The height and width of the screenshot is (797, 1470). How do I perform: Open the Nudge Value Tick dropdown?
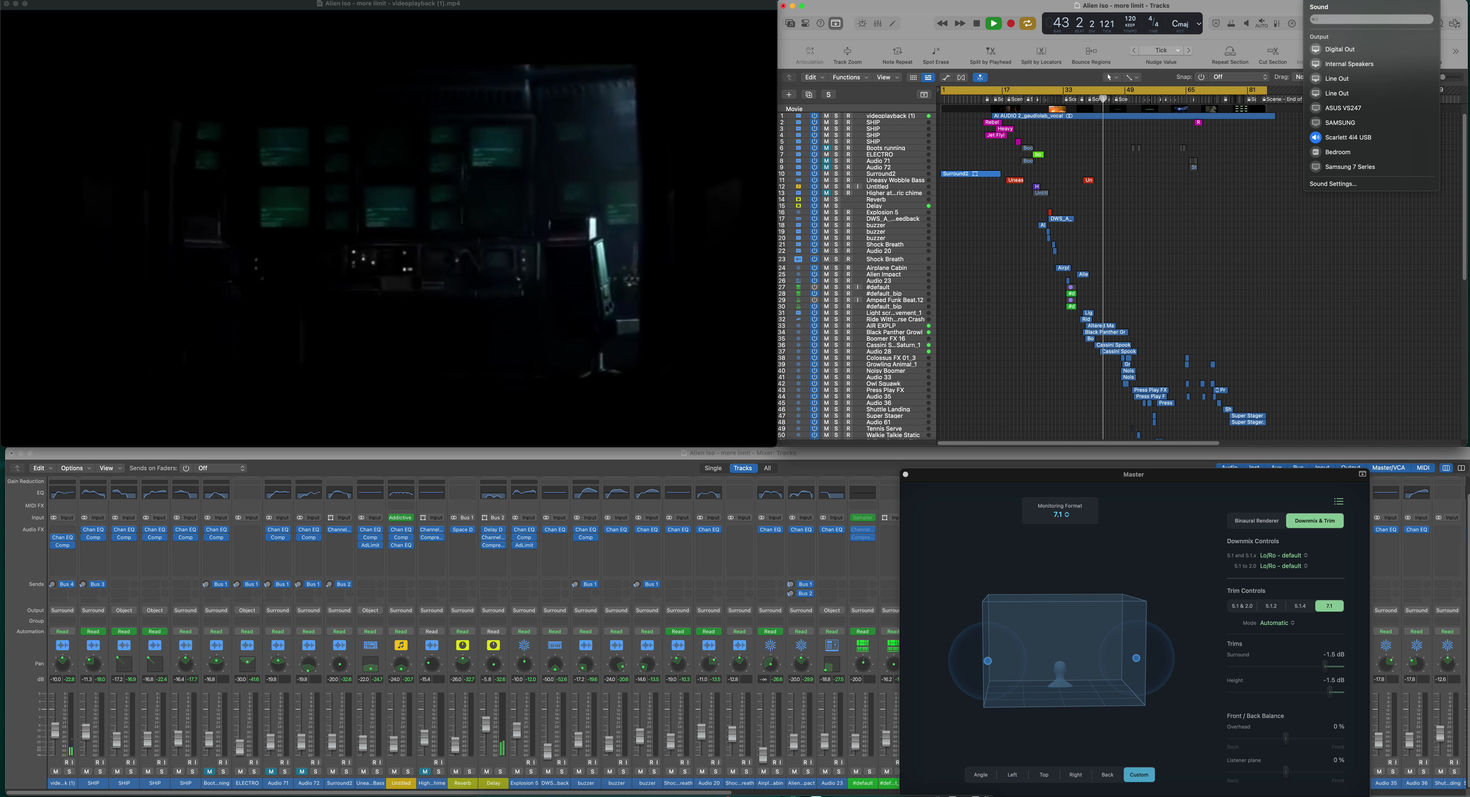(1161, 50)
